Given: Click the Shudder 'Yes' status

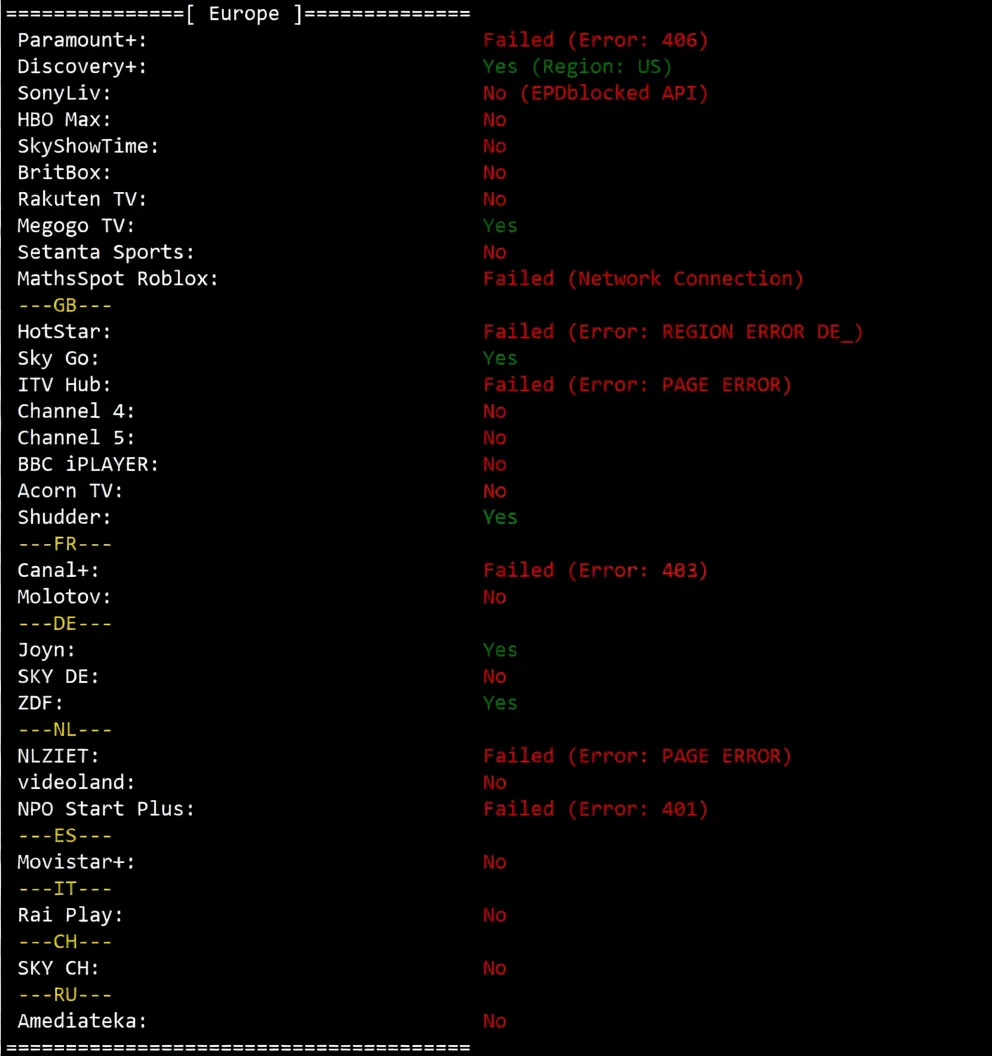Looking at the screenshot, I should click(x=500, y=517).
